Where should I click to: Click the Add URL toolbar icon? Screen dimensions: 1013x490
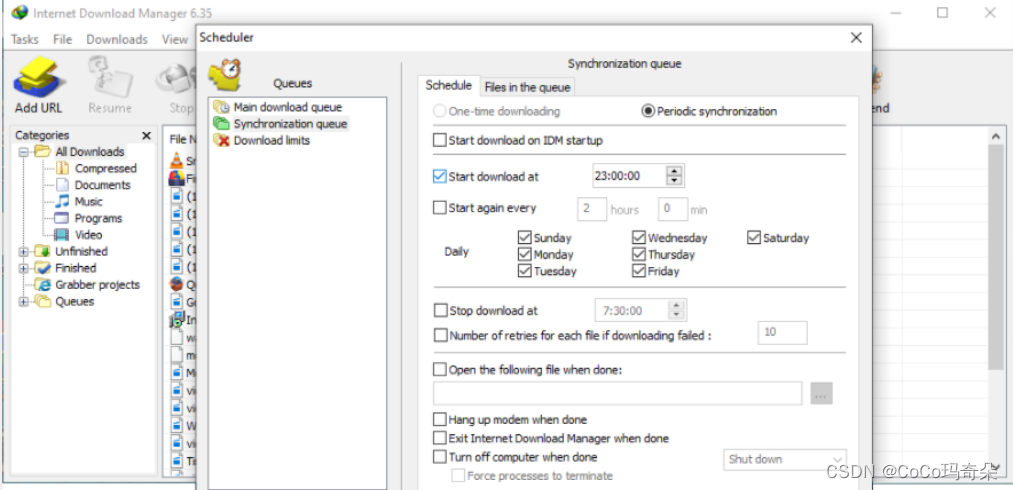(39, 79)
